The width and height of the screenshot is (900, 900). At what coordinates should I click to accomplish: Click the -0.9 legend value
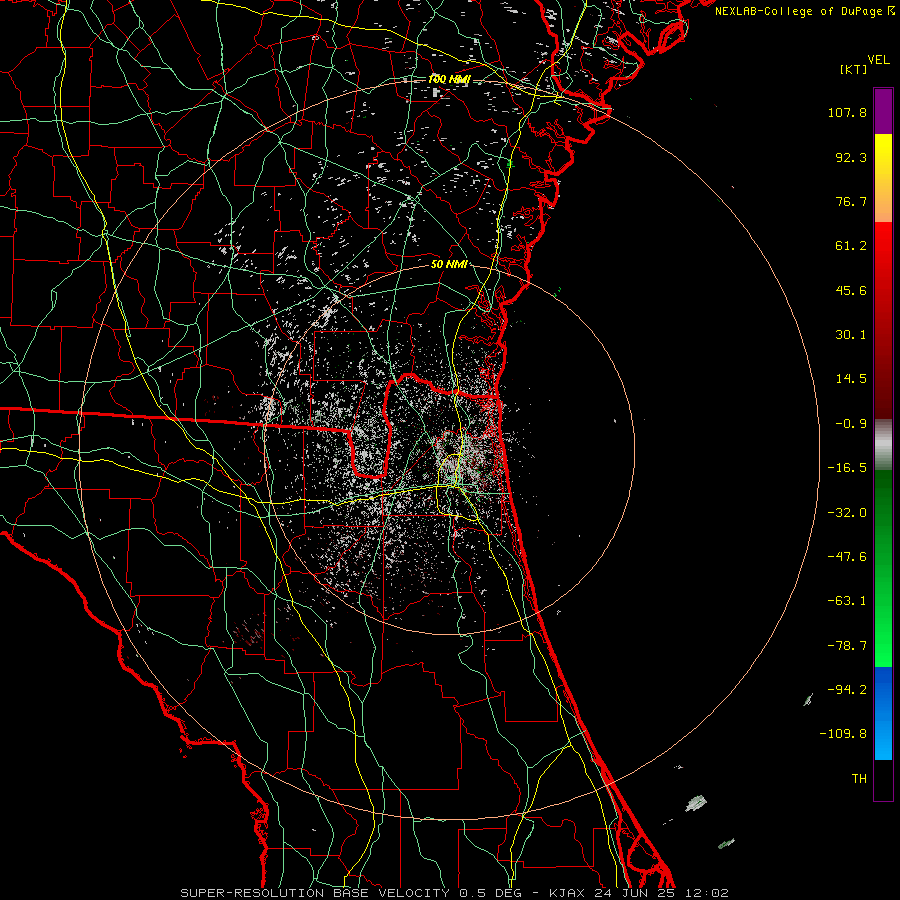[x=851, y=424]
